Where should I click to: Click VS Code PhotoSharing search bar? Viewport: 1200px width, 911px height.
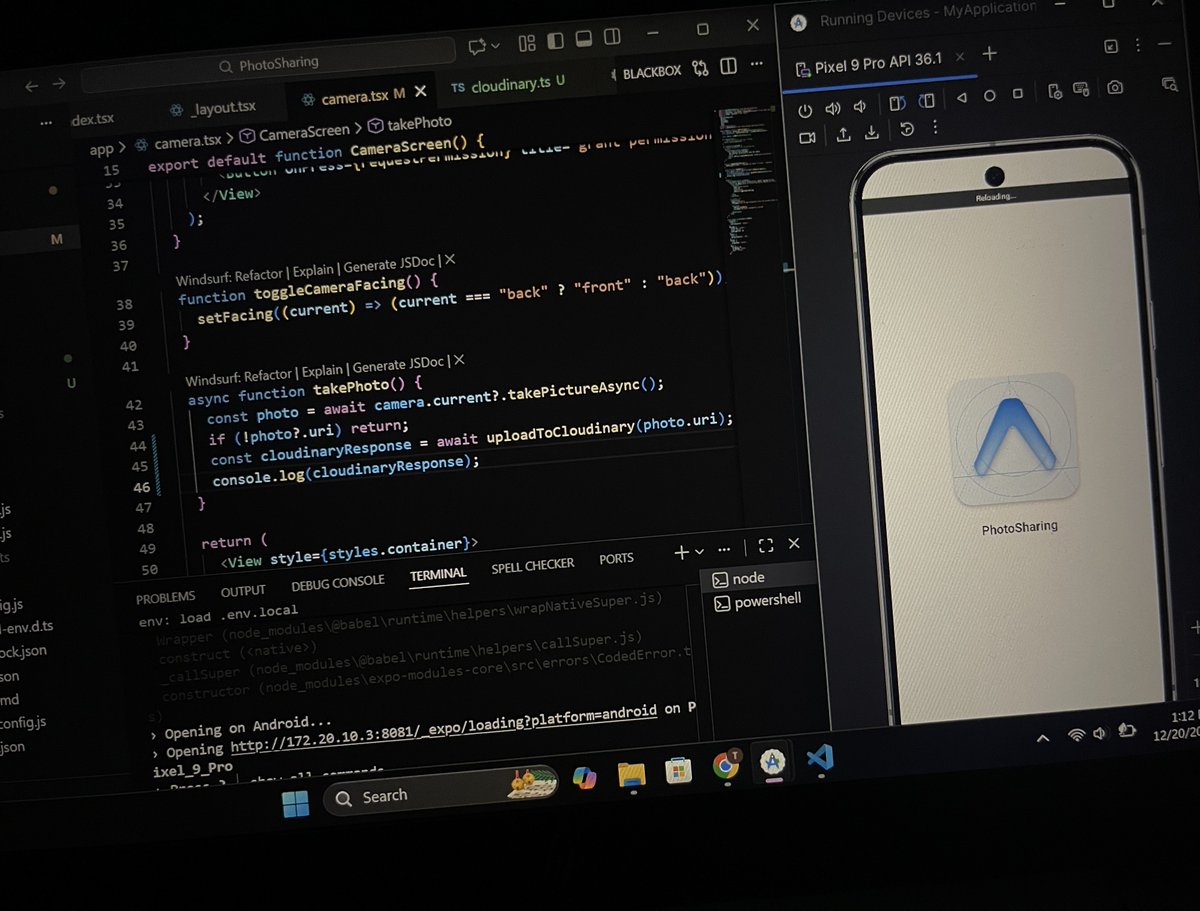(267, 64)
